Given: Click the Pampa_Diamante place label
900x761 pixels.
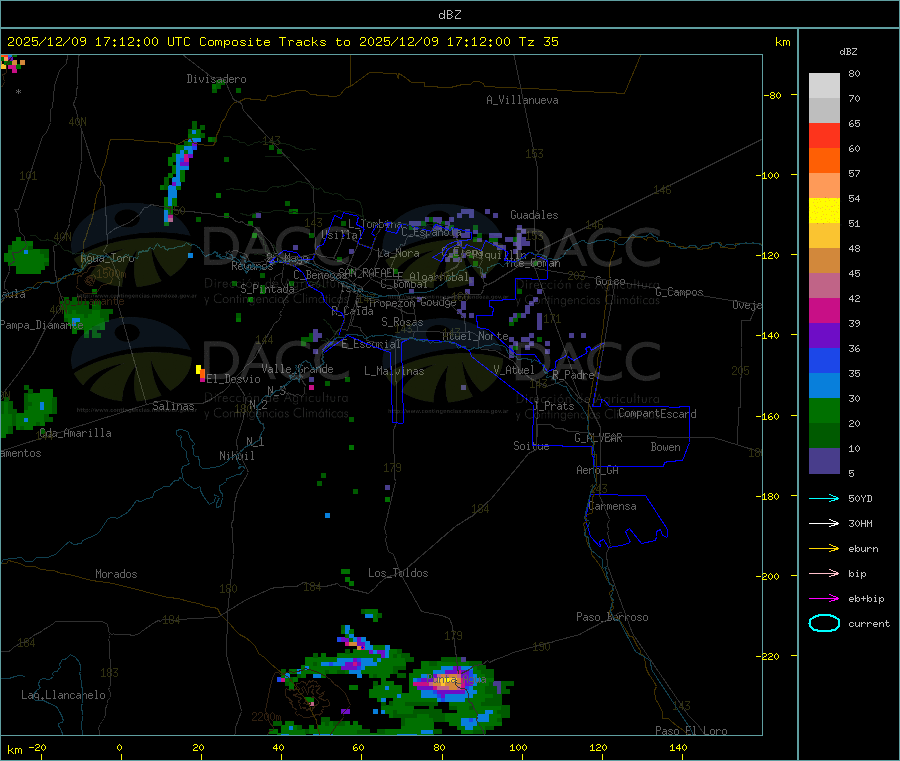Looking at the screenshot, I should click(x=41, y=325).
